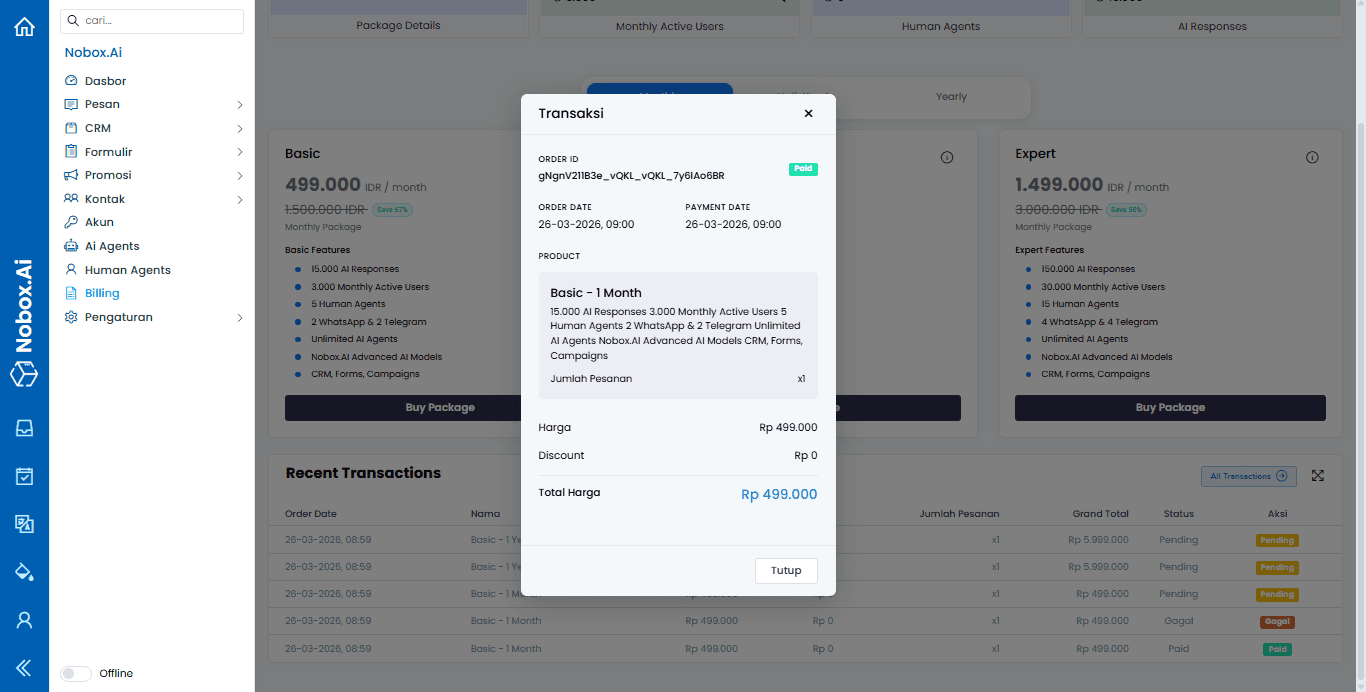Image resolution: width=1366 pixels, height=692 pixels.
Task: Expand the CRM submenu arrow
Action: coord(240,129)
